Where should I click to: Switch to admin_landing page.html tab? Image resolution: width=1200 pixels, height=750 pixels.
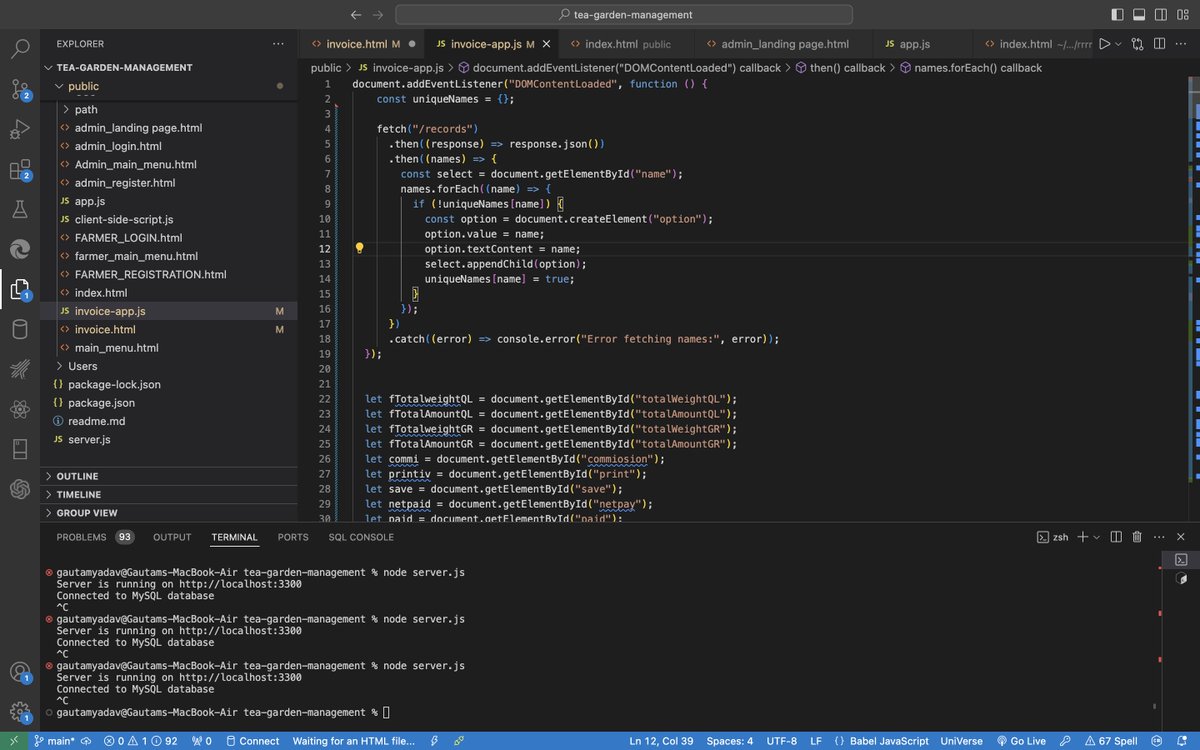tap(784, 44)
